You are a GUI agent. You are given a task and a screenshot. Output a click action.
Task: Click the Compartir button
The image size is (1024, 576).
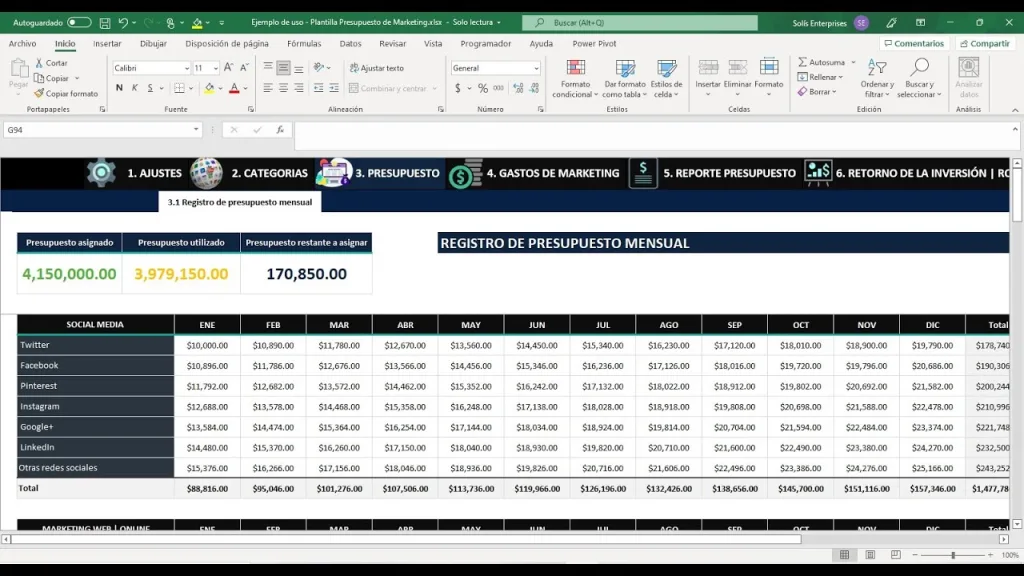click(x=985, y=44)
